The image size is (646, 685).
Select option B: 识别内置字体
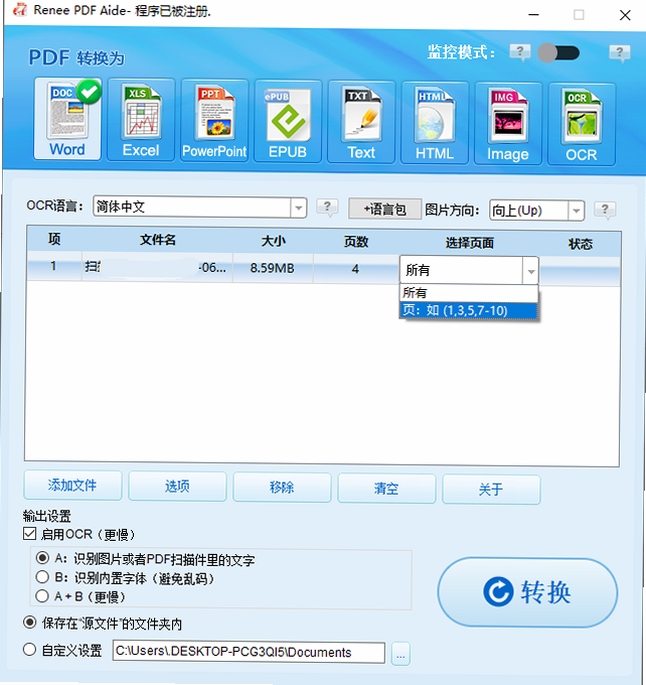pos(42,577)
